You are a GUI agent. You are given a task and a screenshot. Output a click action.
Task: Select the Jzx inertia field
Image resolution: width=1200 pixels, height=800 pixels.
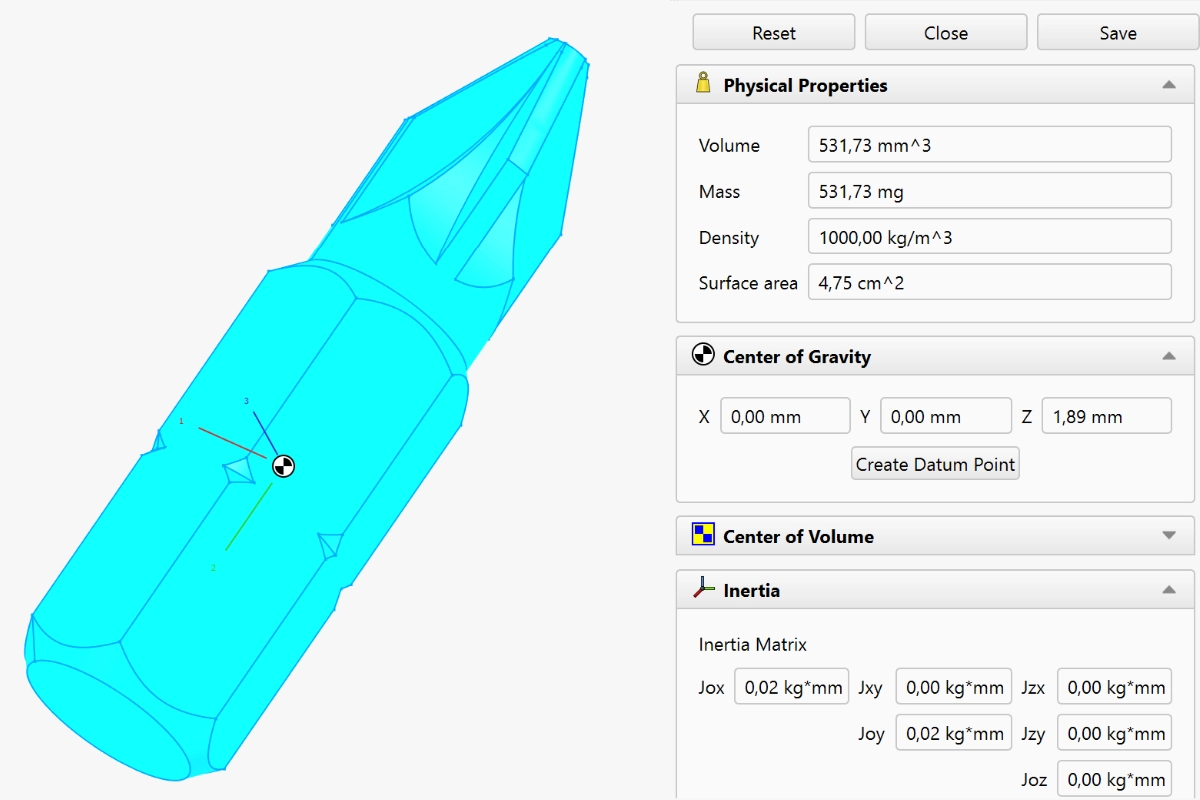[x=1115, y=687]
